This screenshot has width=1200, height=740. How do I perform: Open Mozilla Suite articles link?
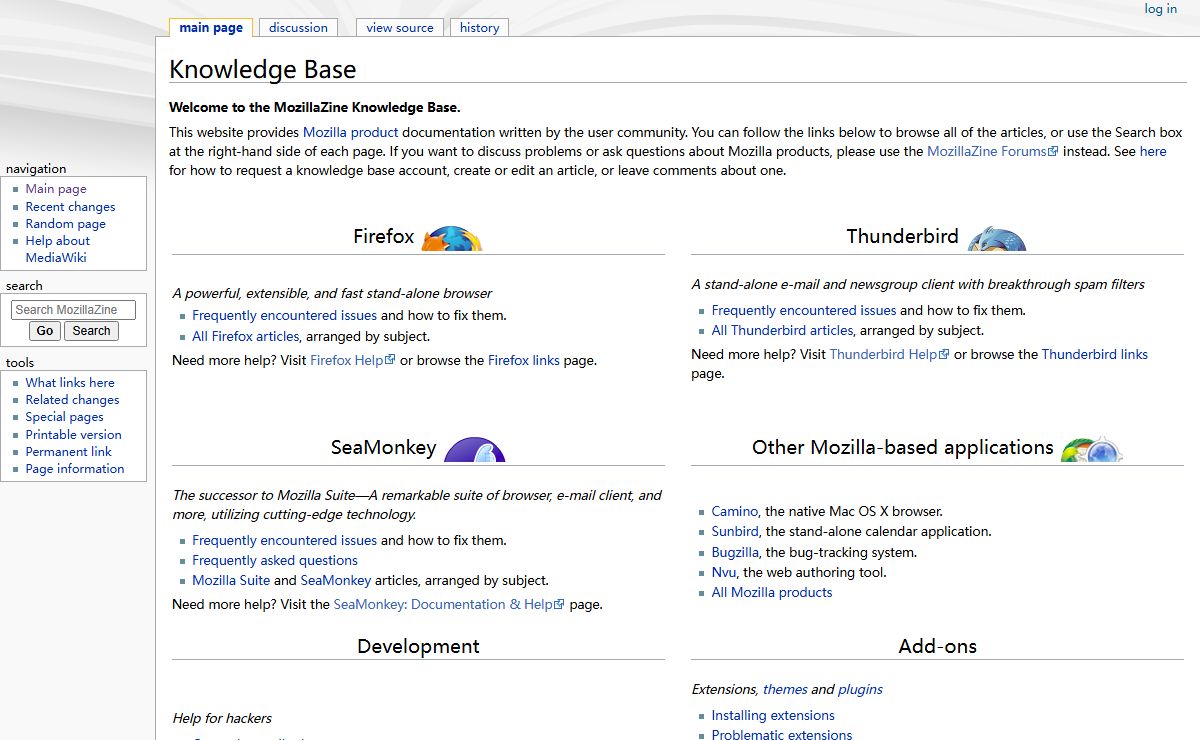click(231, 581)
